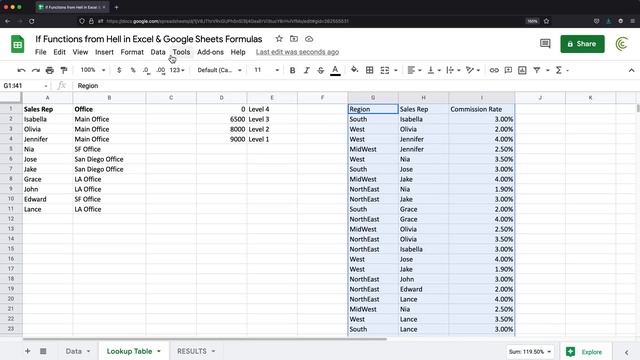
Task: Decrease decimal places
Action: click(146, 70)
